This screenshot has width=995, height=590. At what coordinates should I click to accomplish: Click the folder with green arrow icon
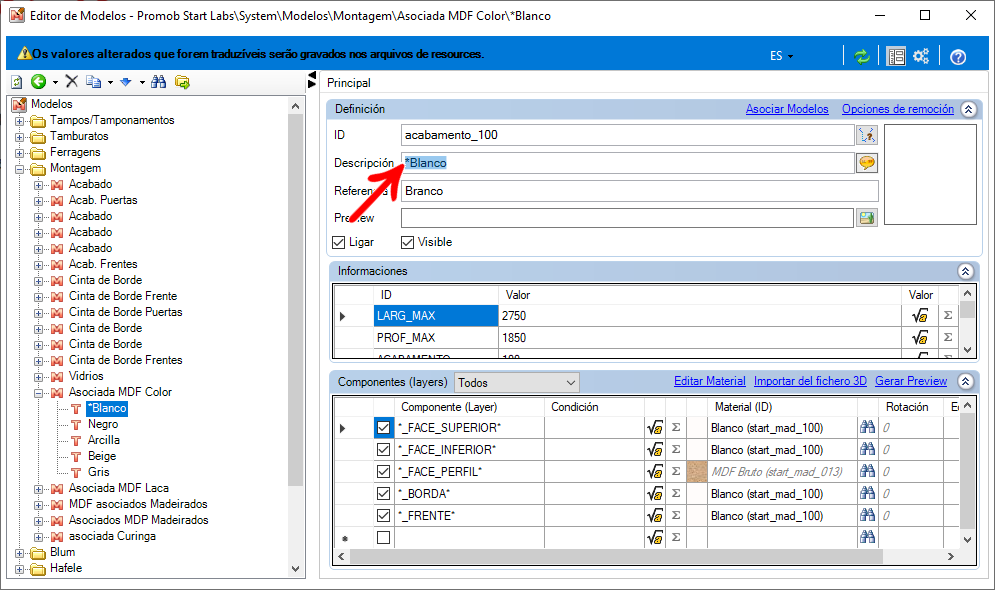point(183,82)
